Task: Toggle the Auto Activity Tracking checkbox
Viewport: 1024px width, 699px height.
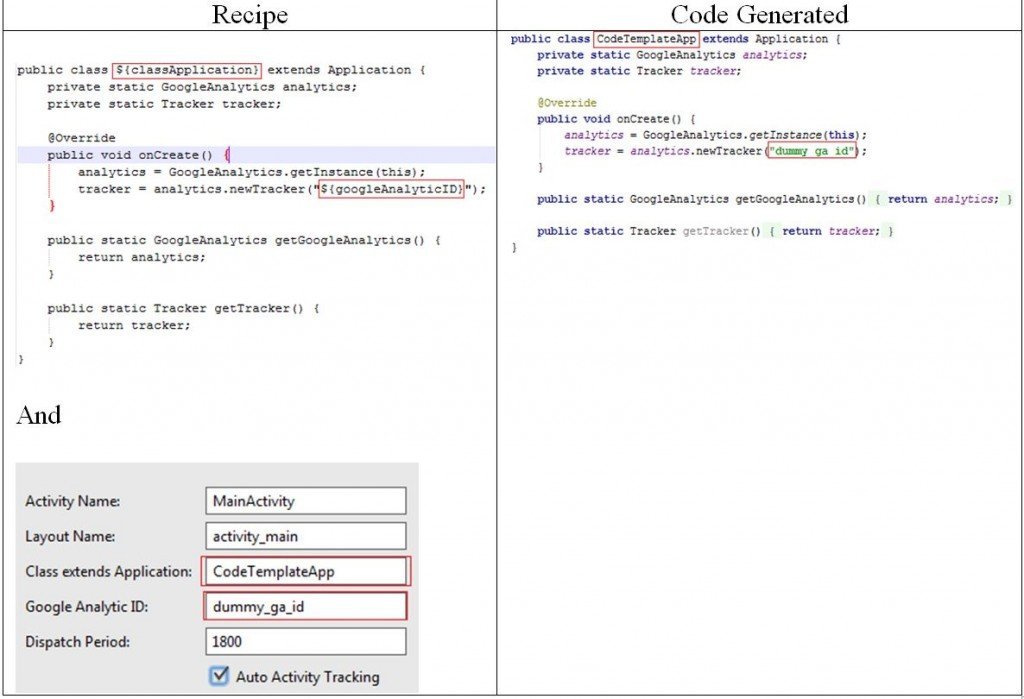Action: (x=219, y=677)
